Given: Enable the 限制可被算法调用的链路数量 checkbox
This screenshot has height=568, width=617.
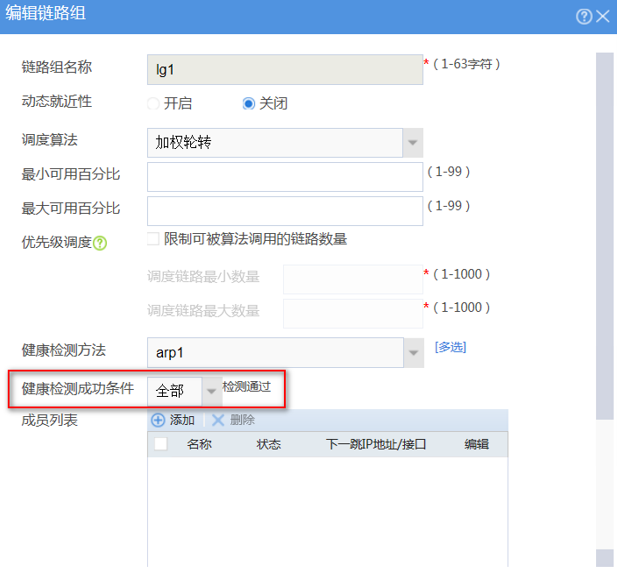Looking at the screenshot, I should coord(153,239).
